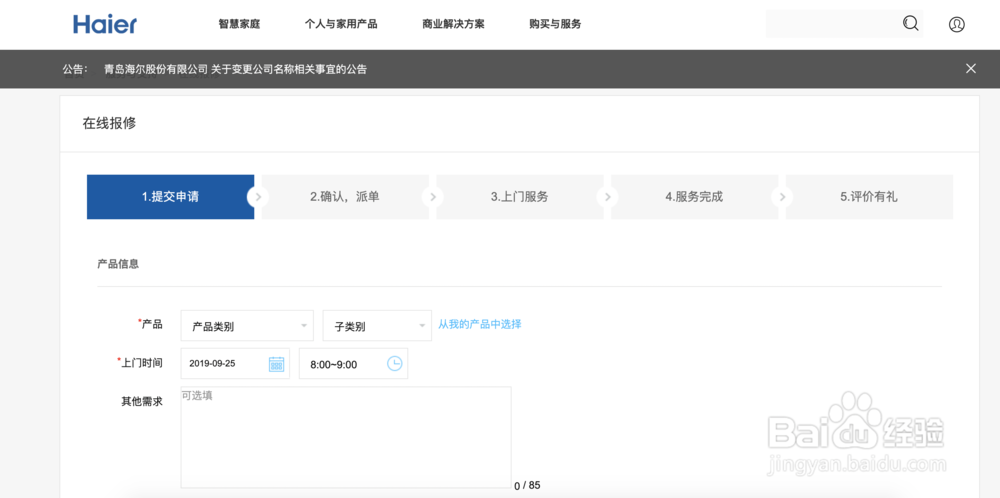
Task: Select step 1.提交申请
Action: point(170,197)
